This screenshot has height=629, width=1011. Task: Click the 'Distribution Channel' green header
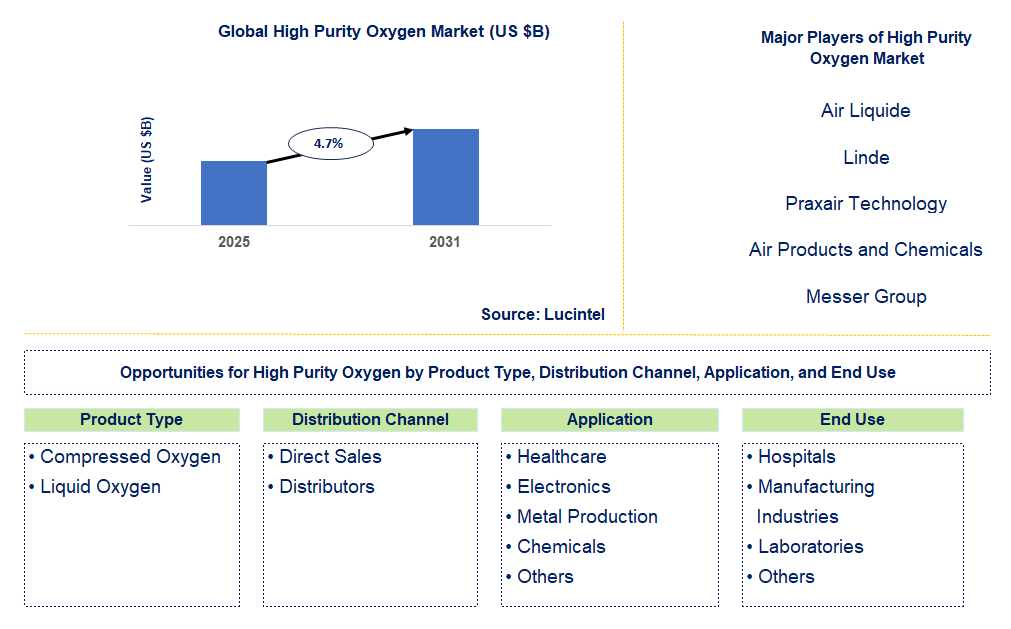(370, 420)
